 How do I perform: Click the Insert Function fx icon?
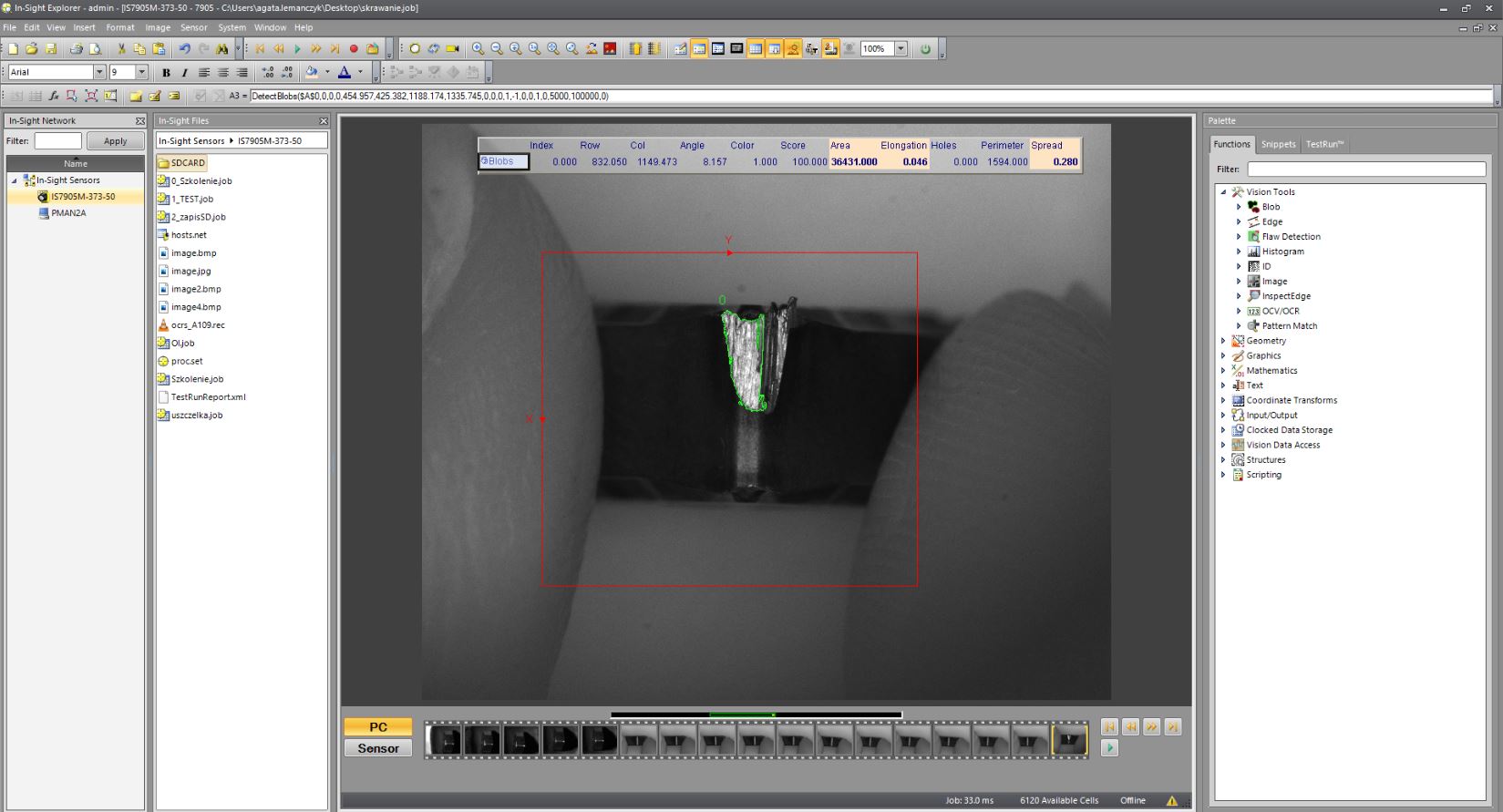54,96
